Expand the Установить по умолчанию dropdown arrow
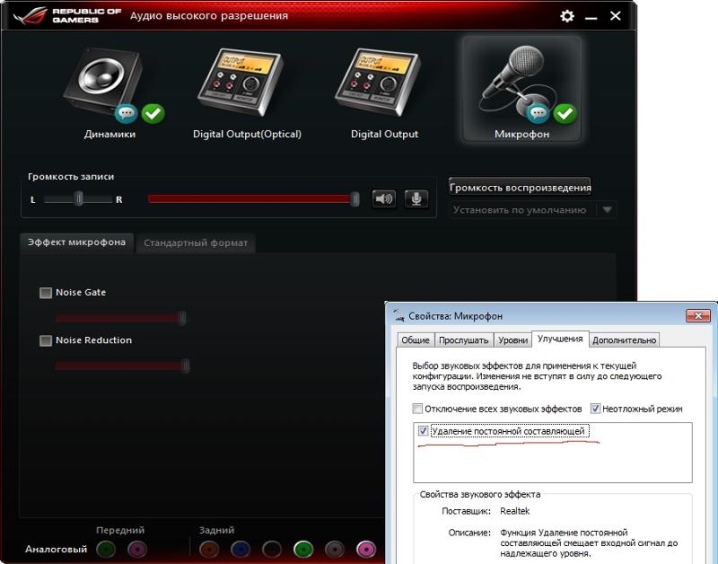This screenshot has height=564, width=718. click(607, 210)
